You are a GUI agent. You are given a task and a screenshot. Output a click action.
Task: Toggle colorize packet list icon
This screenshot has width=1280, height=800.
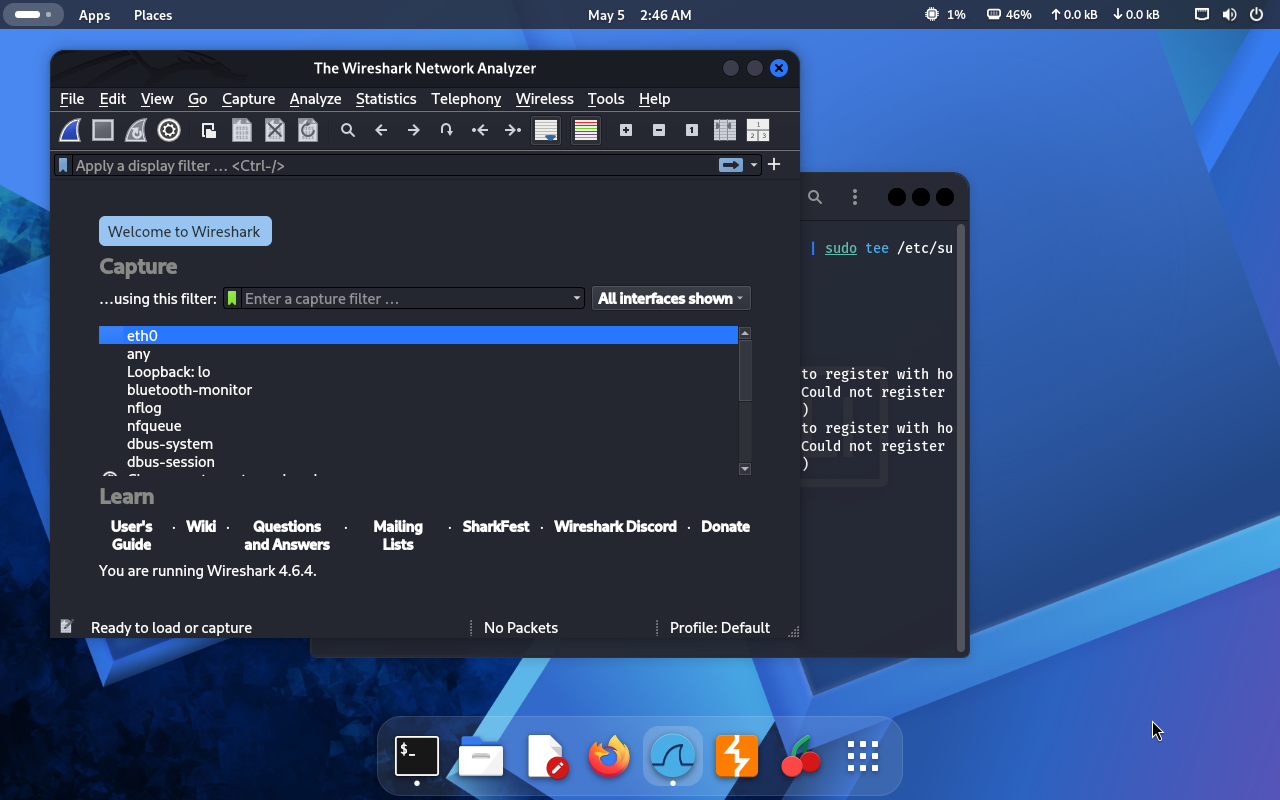586,130
